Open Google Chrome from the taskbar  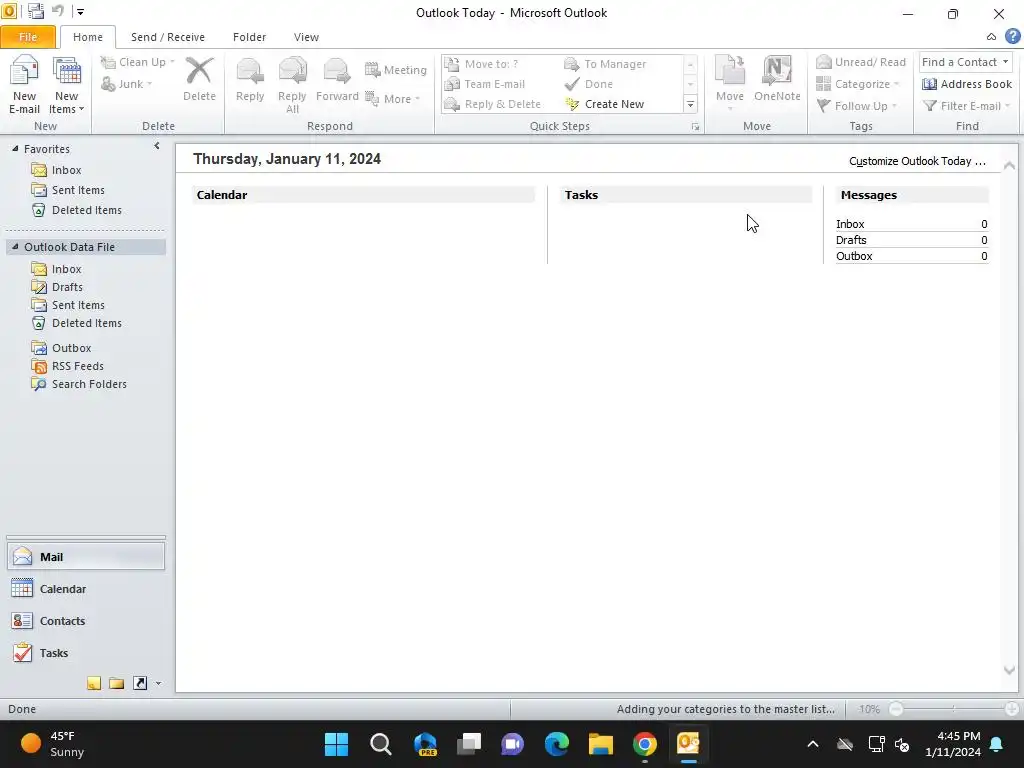click(645, 744)
